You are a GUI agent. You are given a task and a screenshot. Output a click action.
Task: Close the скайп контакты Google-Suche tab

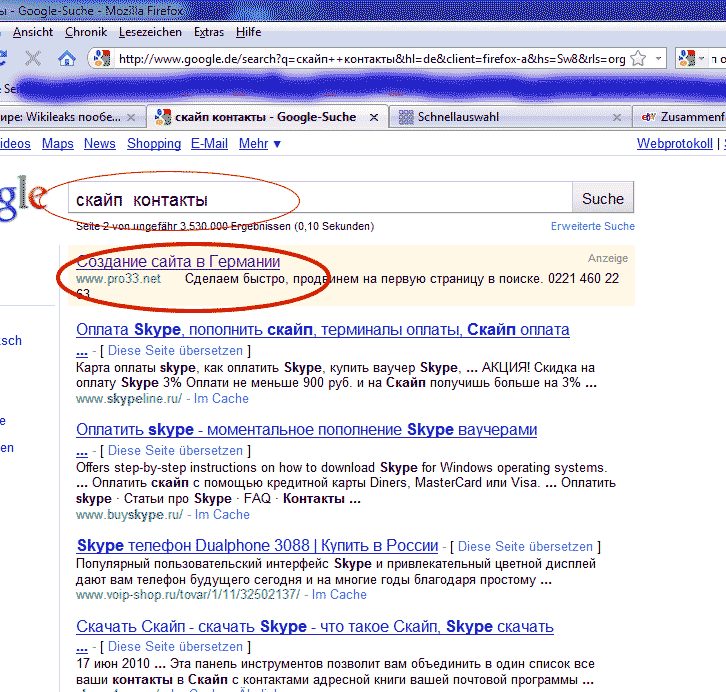(x=374, y=118)
